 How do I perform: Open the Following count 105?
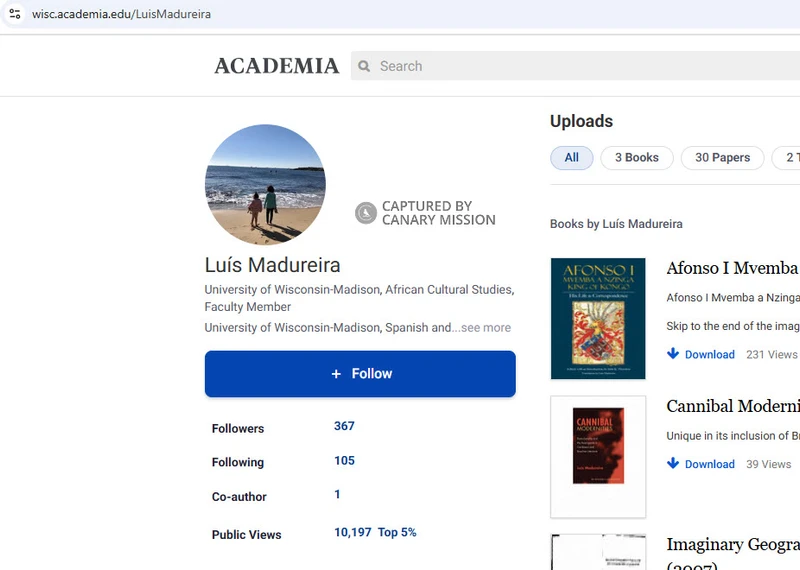(x=344, y=461)
